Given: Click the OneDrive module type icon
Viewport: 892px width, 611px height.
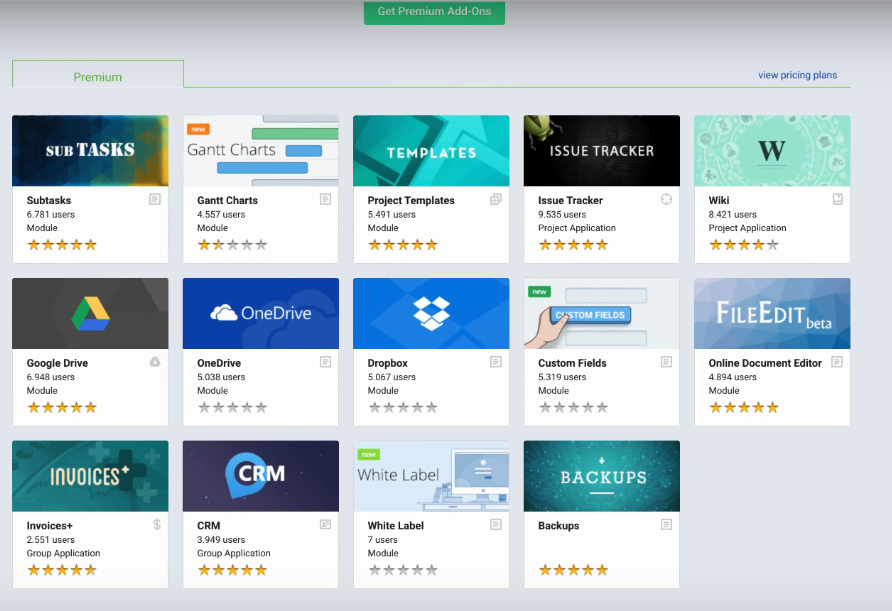Looking at the screenshot, I should click(325, 362).
